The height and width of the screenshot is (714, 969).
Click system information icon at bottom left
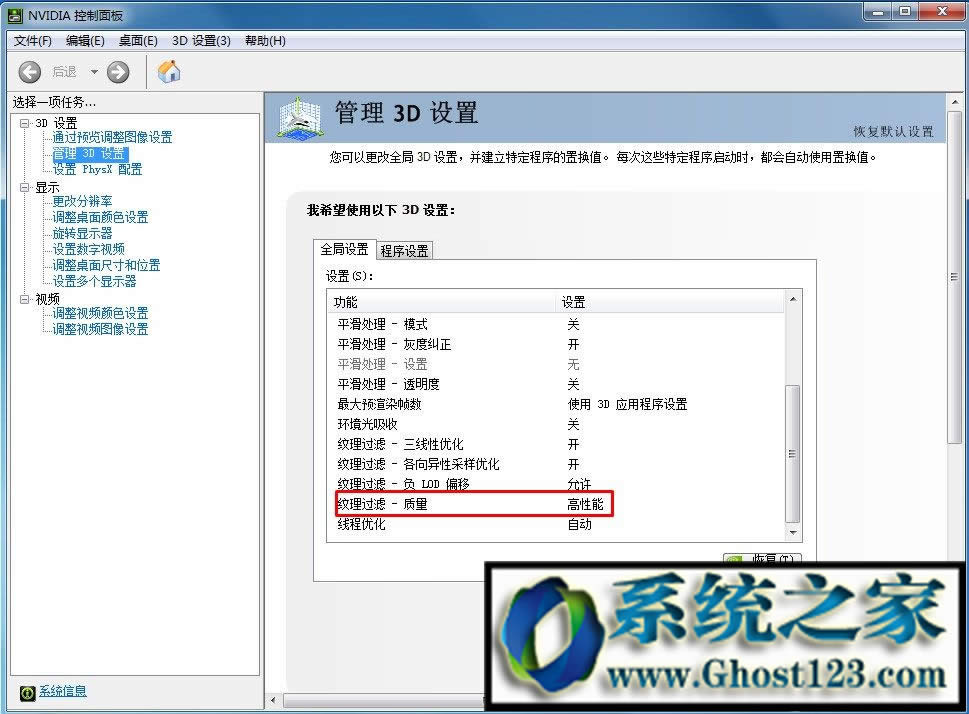[27, 693]
